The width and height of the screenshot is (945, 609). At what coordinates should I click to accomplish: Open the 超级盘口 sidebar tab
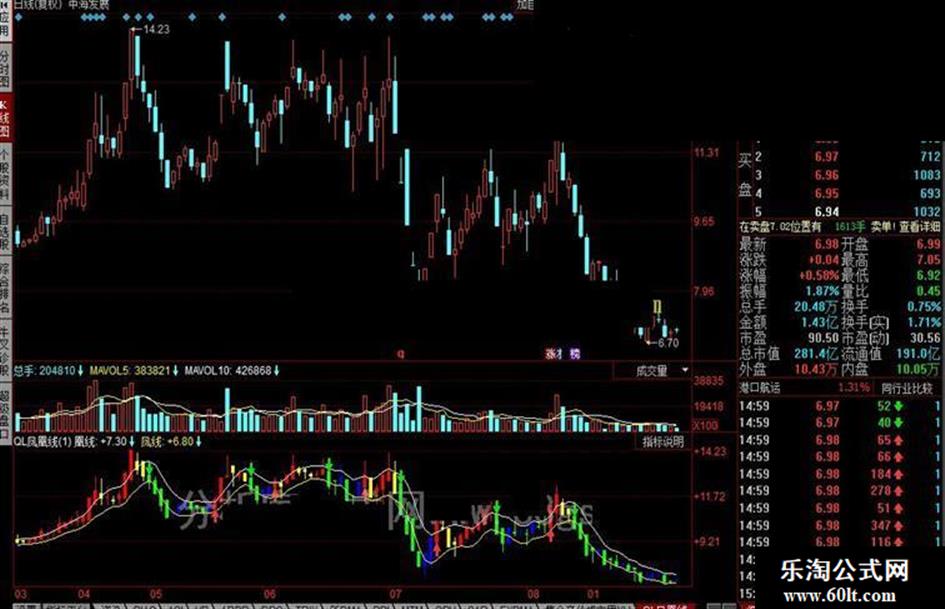coord(5,414)
